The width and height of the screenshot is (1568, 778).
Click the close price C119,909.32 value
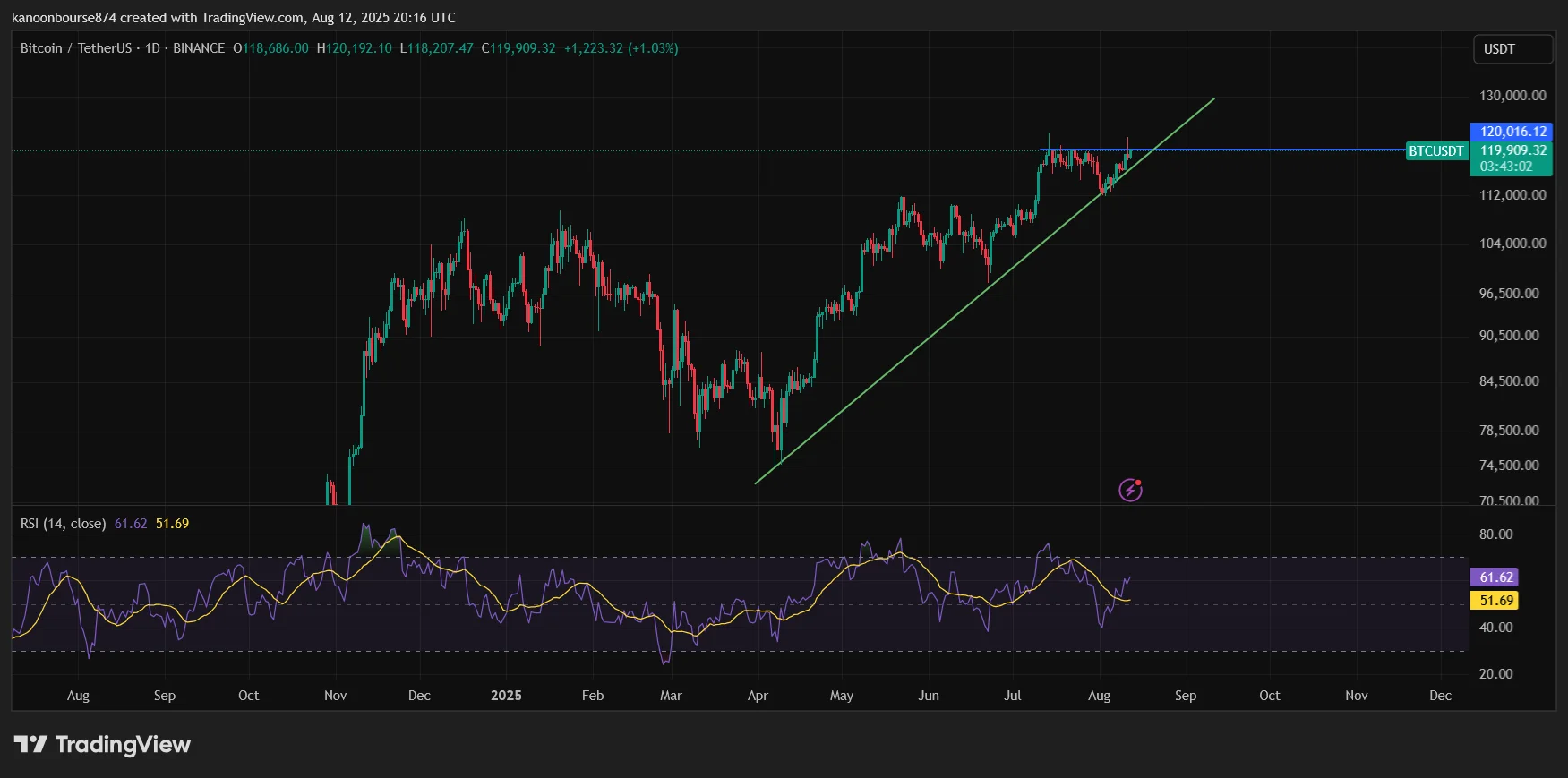pyautogui.click(x=518, y=48)
